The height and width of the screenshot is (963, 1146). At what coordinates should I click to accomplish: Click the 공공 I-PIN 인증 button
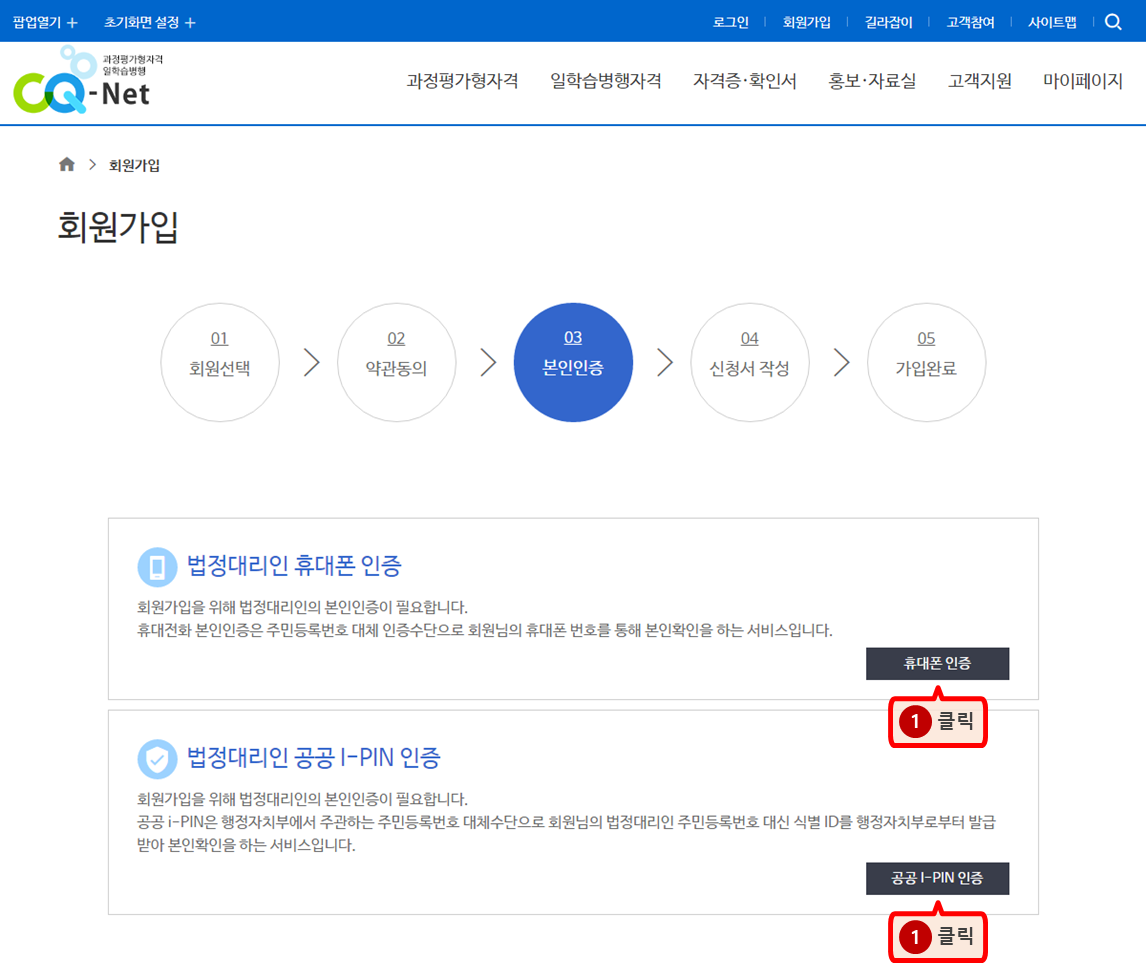[x=938, y=878]
